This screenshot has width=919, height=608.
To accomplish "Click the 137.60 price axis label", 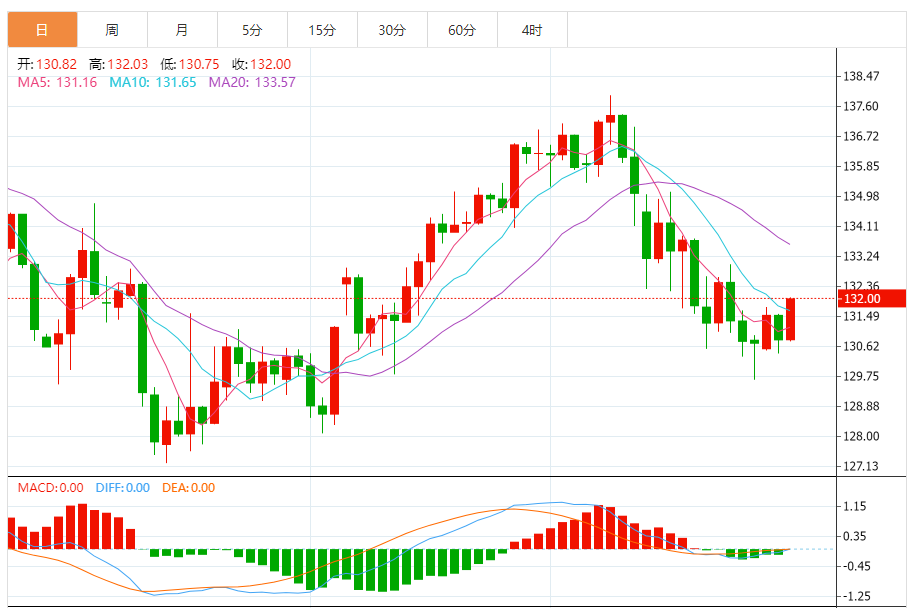I will pos(861,106).
